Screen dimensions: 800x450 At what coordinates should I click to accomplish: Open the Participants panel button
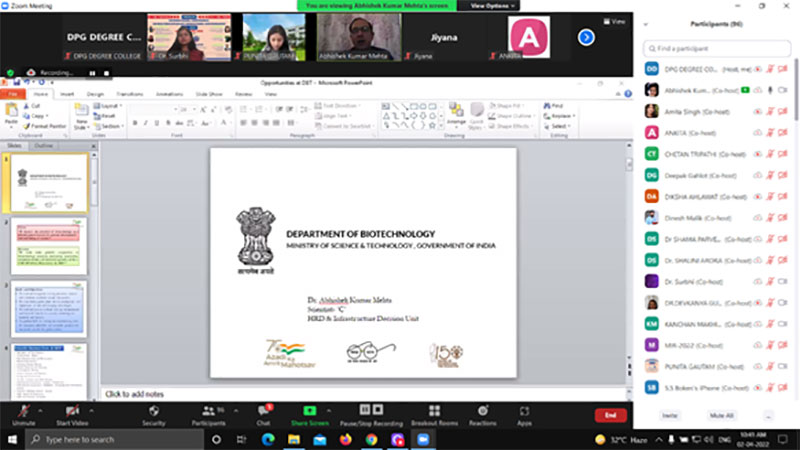click(x=209, y=415)
